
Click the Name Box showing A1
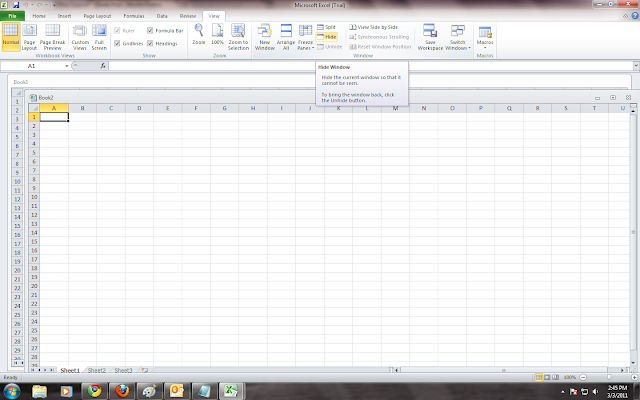32,66
